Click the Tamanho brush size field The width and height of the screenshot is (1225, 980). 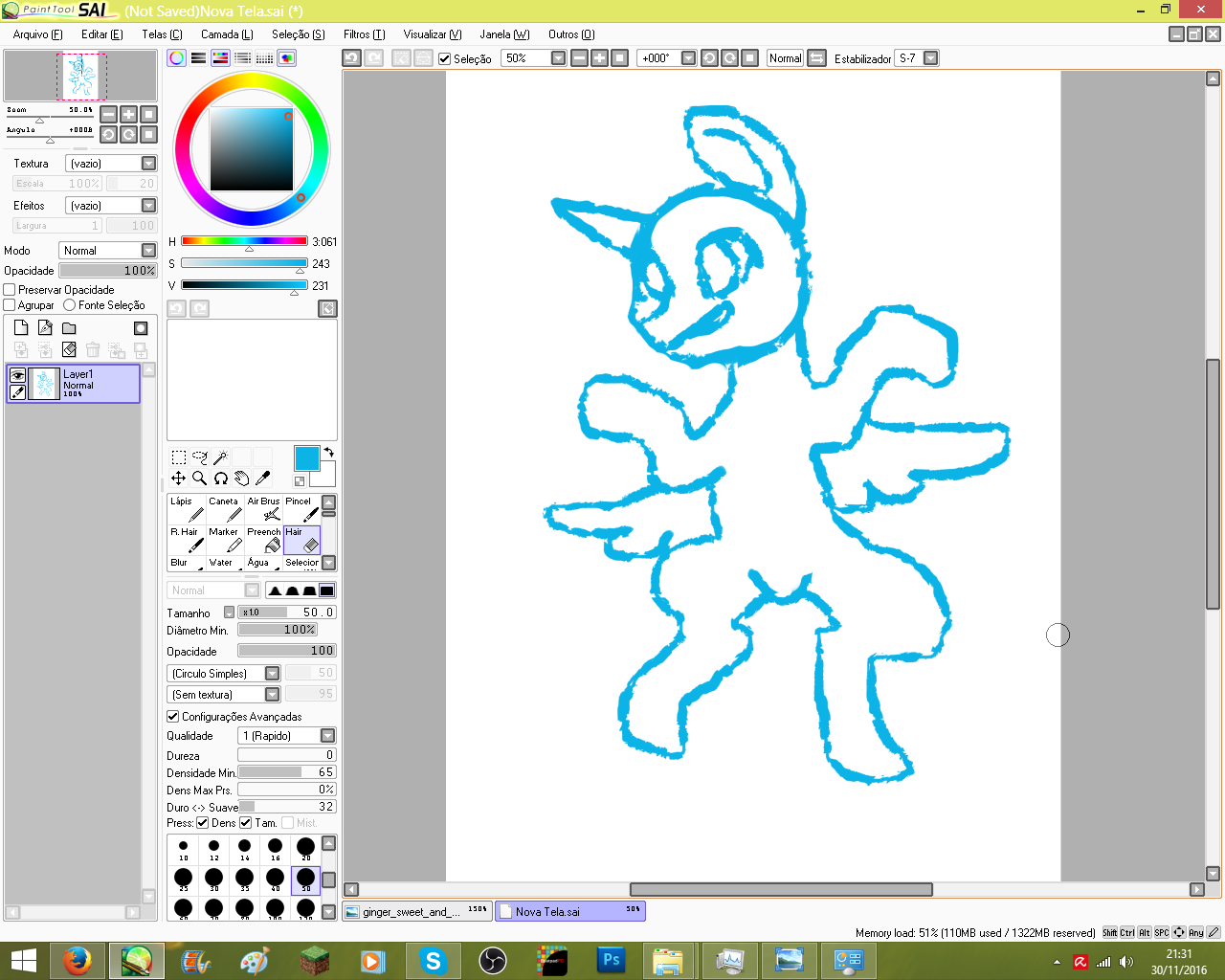pos(286,612)
